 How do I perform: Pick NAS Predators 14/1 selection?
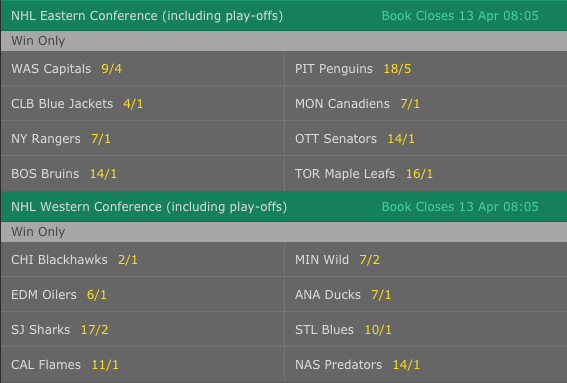point(426,365)
